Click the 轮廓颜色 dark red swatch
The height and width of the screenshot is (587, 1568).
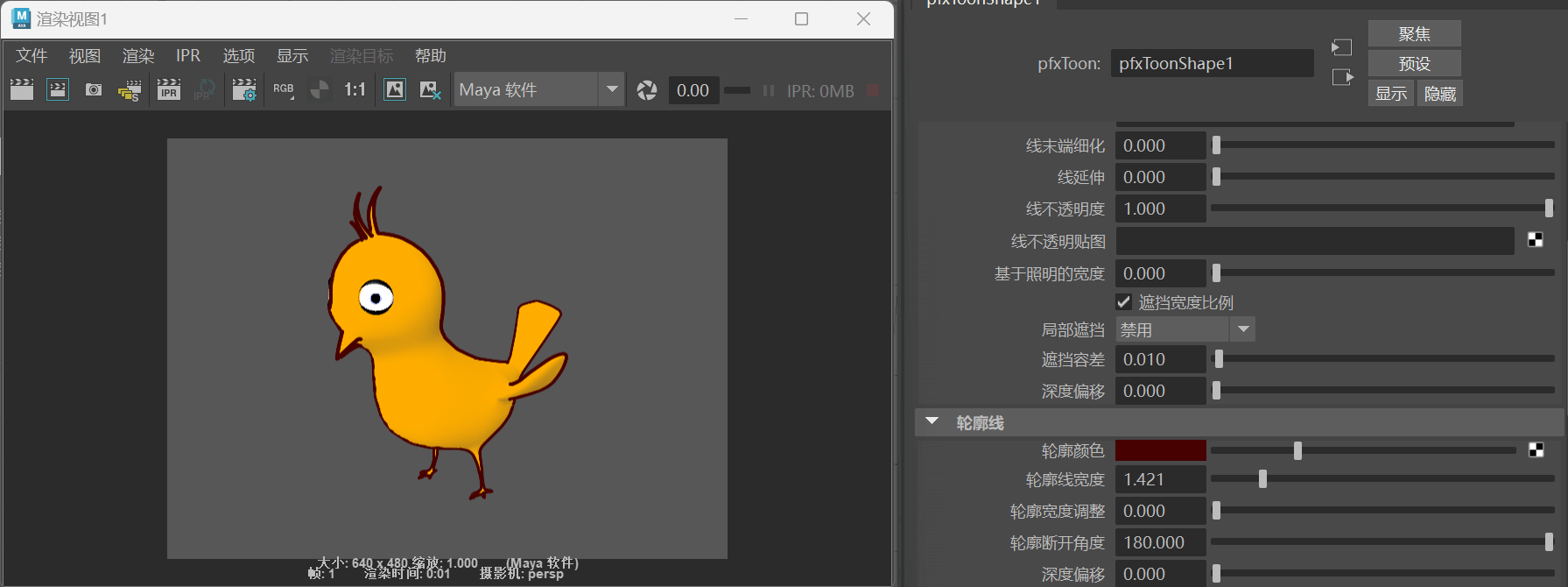point(1161,450)
